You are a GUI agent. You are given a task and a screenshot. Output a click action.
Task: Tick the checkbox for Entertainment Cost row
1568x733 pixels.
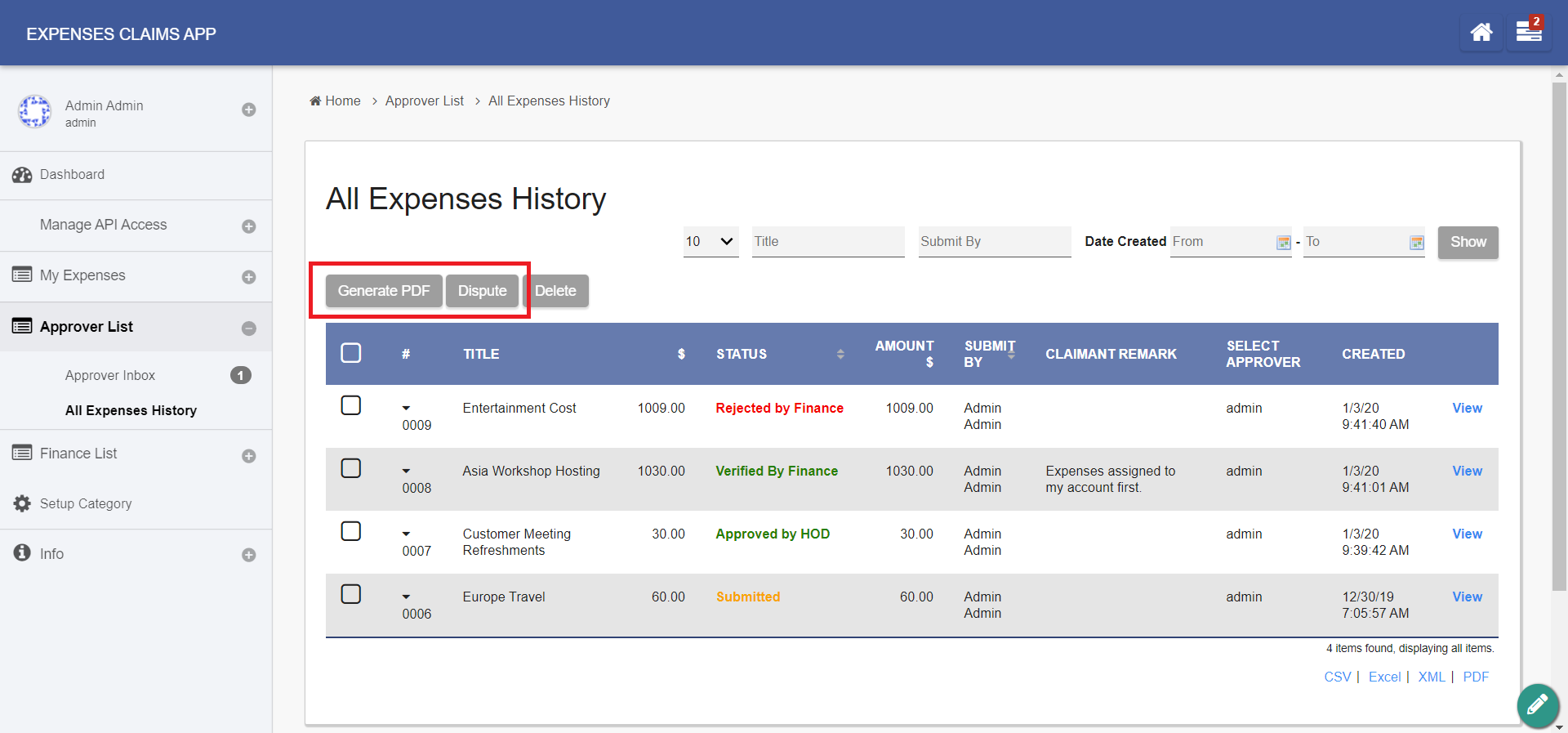[351, 405]
